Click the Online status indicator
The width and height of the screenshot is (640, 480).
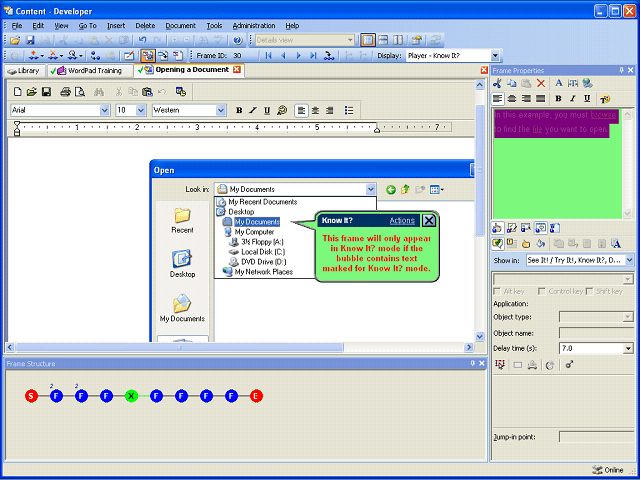[x=608, y=470]
